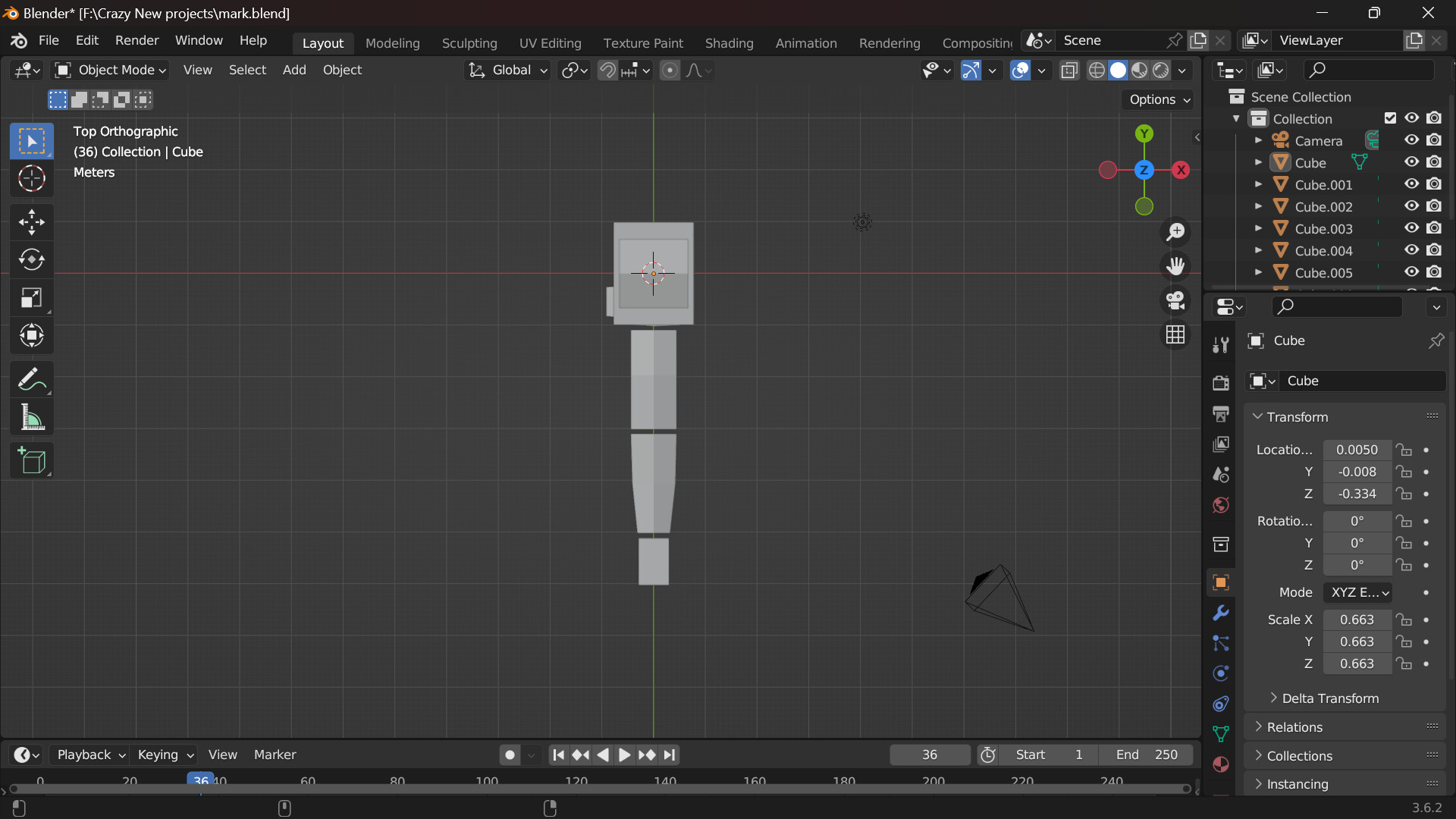
Task: Select the Scale tool
Action: (x=32, y=297)
